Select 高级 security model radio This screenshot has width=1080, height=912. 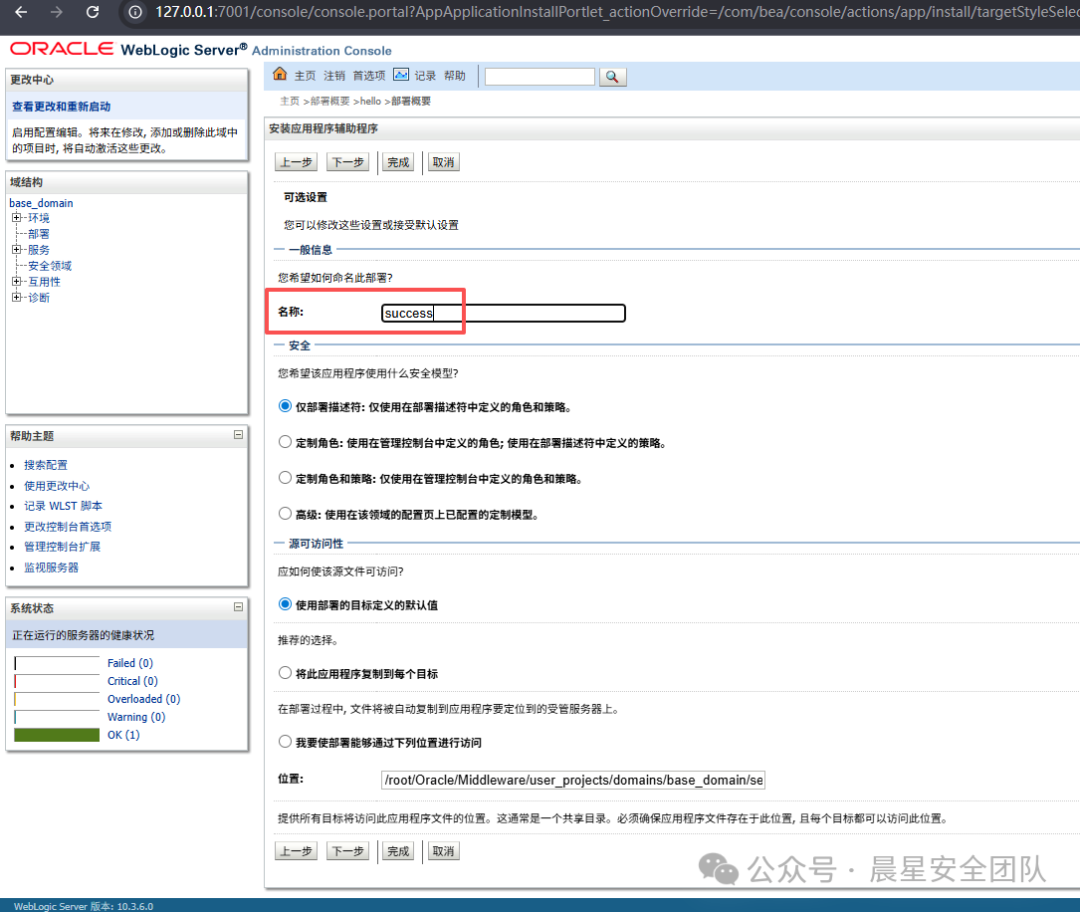point(285,513)
